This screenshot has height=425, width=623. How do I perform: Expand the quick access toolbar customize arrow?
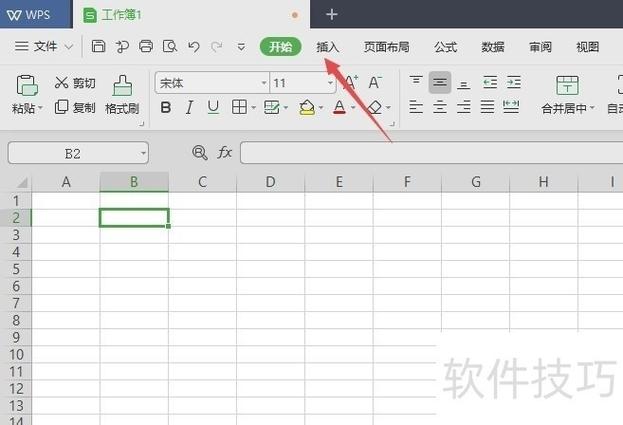[241, 47]
